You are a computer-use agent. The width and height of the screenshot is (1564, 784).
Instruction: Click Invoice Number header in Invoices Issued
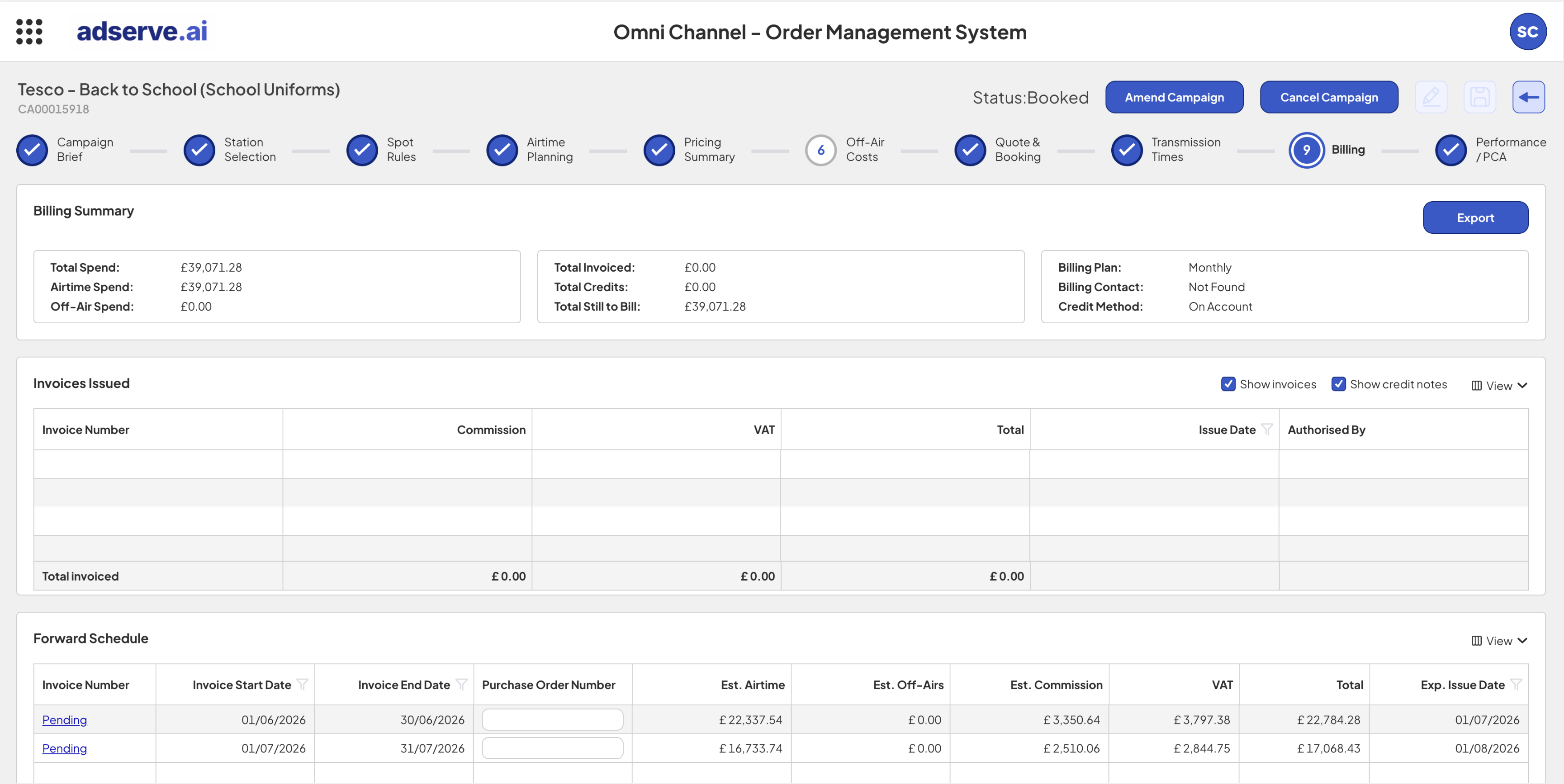pos(85,430)
